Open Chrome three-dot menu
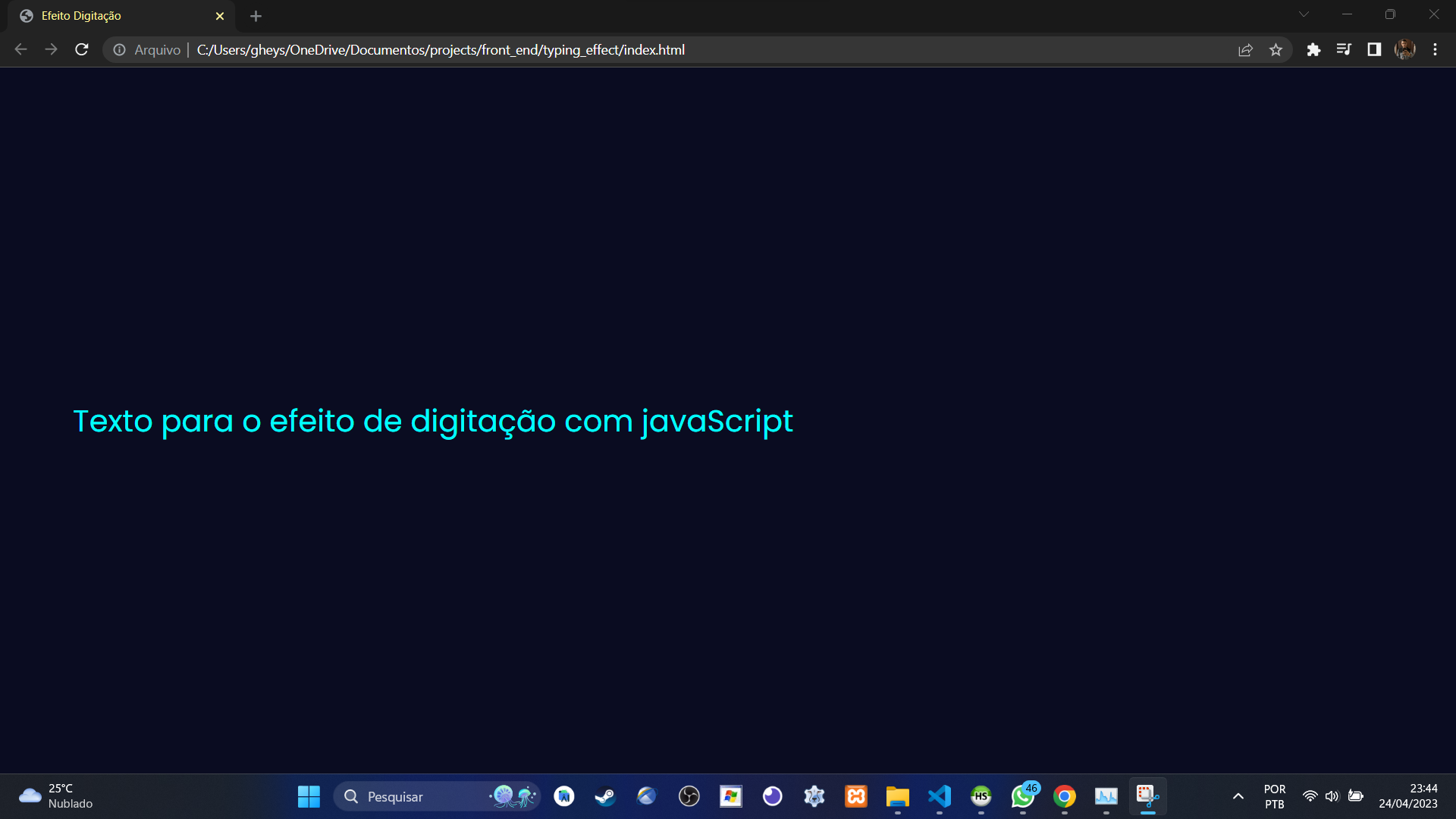The image size is (1456, 819). (1435, 50)
